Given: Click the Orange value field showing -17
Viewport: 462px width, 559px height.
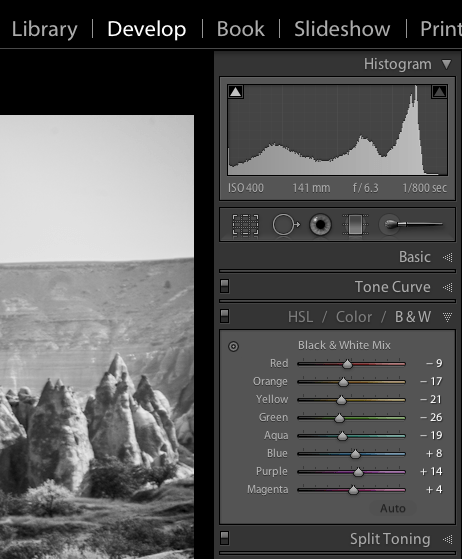Looking at the screenshot, I should [x=431, y=381].
